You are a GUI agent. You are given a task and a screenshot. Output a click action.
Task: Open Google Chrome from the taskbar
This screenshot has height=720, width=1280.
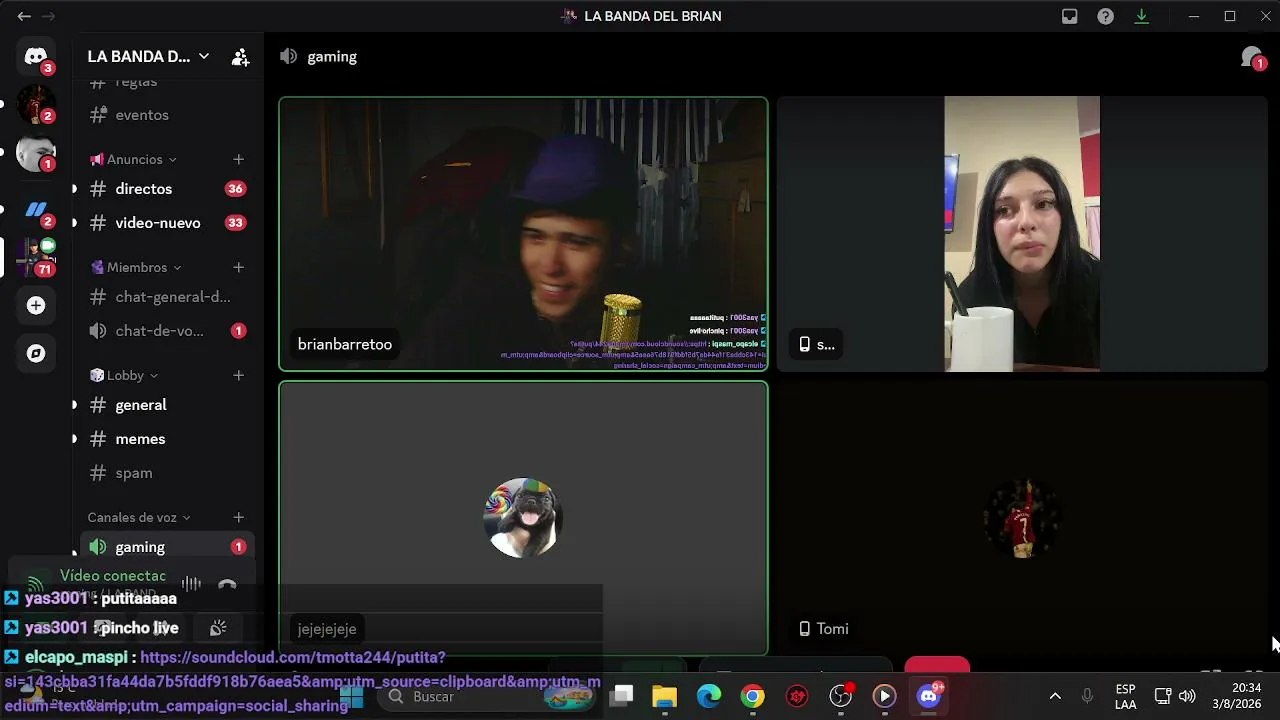(x=753, y=696)
